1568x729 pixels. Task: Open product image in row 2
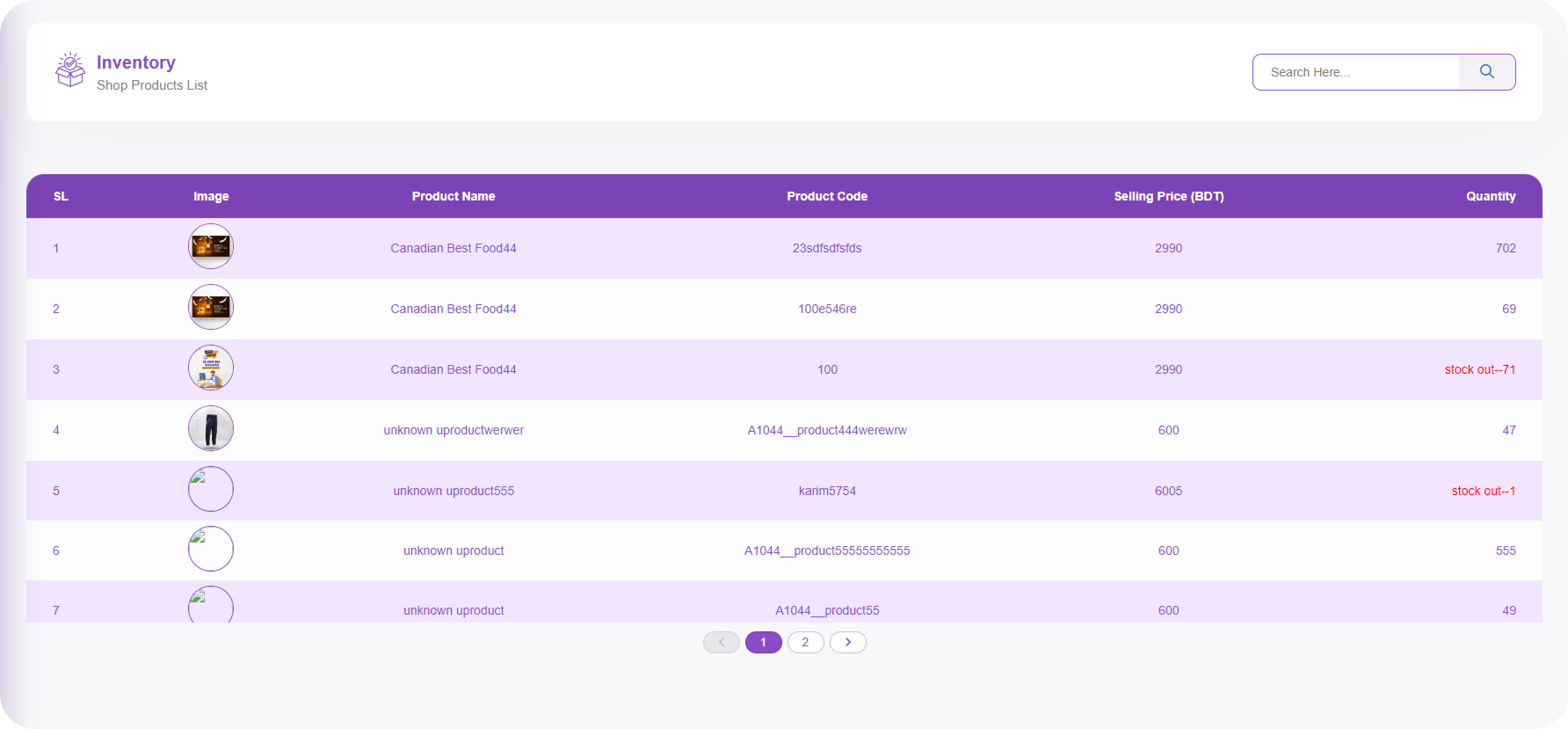point(211,307)
